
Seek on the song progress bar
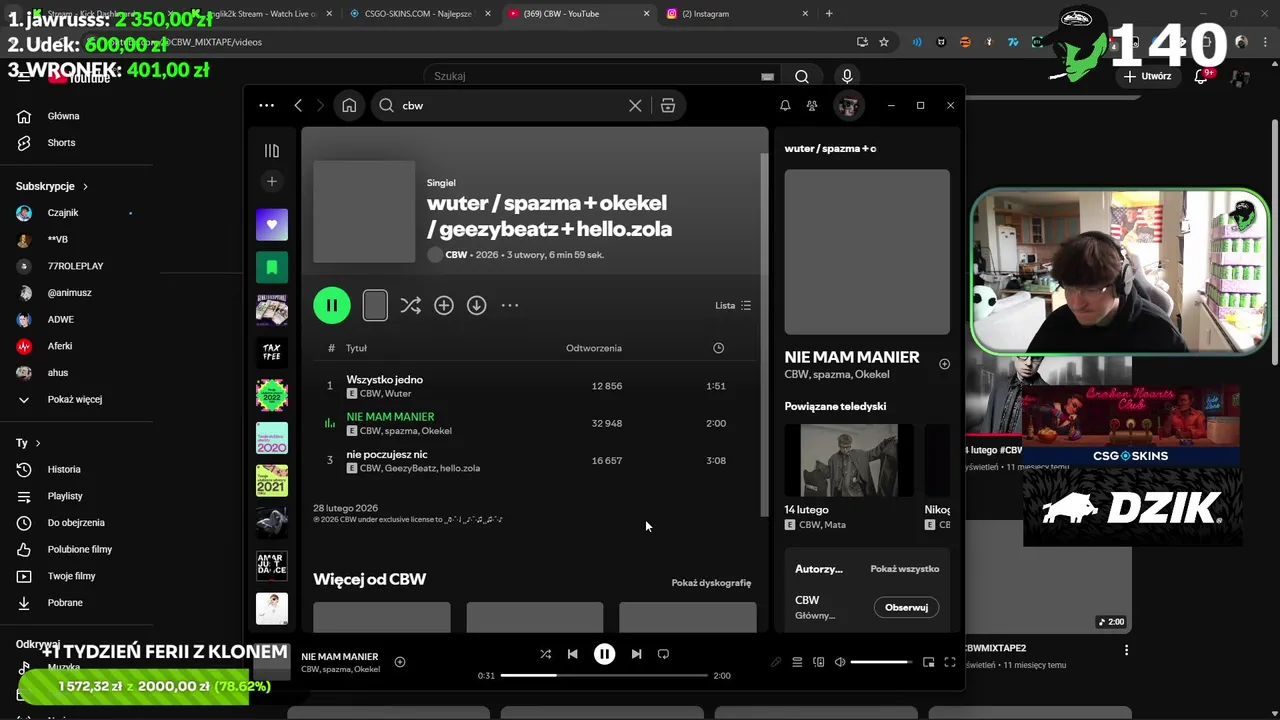tap(604, 676)
